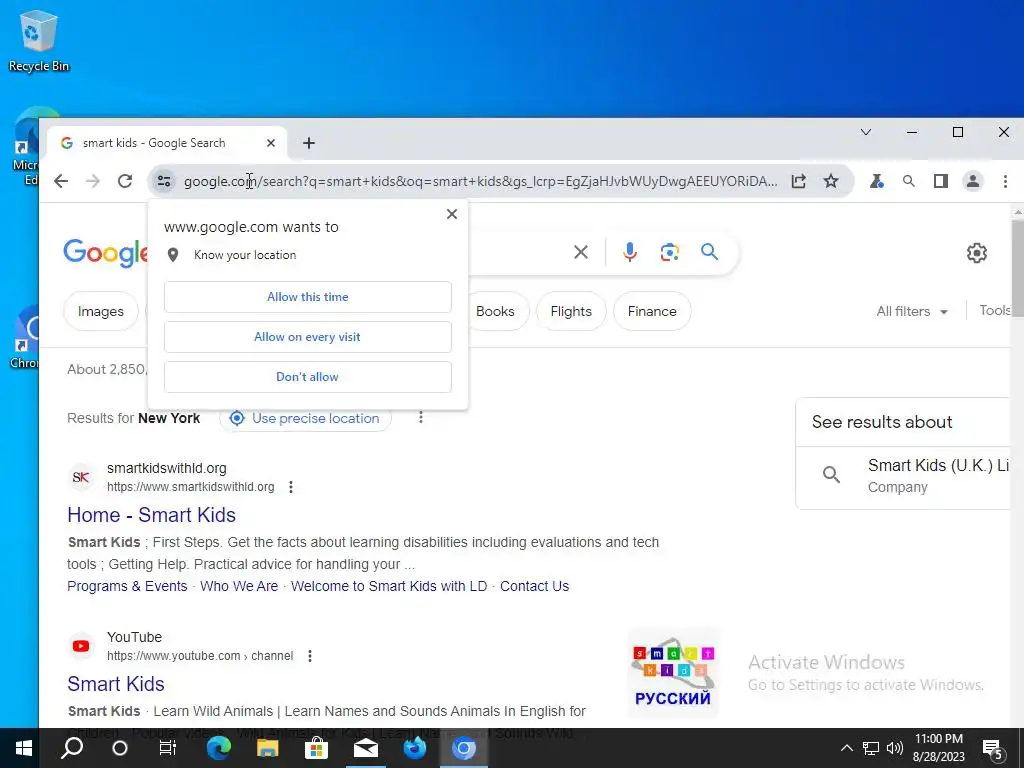Open Mail app from the taskbar
1024x768 pixels.
[x=366, y=748]
